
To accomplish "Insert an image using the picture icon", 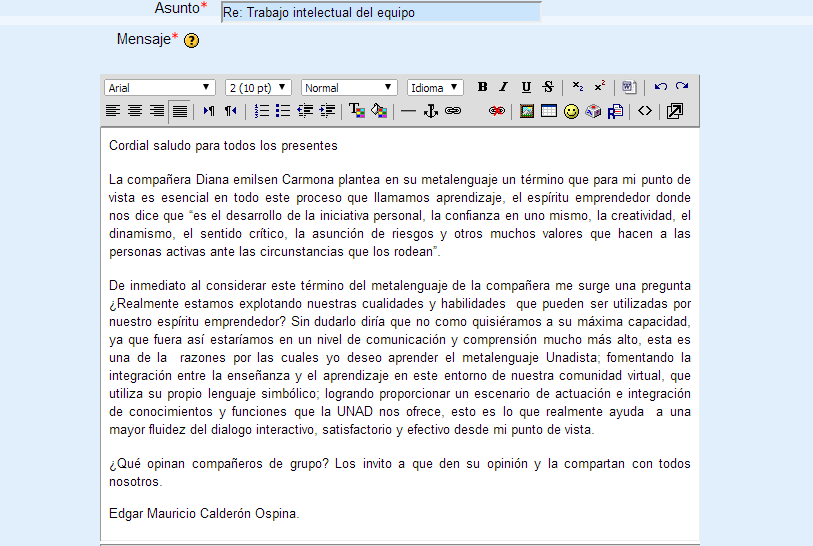I will point(527,111).
